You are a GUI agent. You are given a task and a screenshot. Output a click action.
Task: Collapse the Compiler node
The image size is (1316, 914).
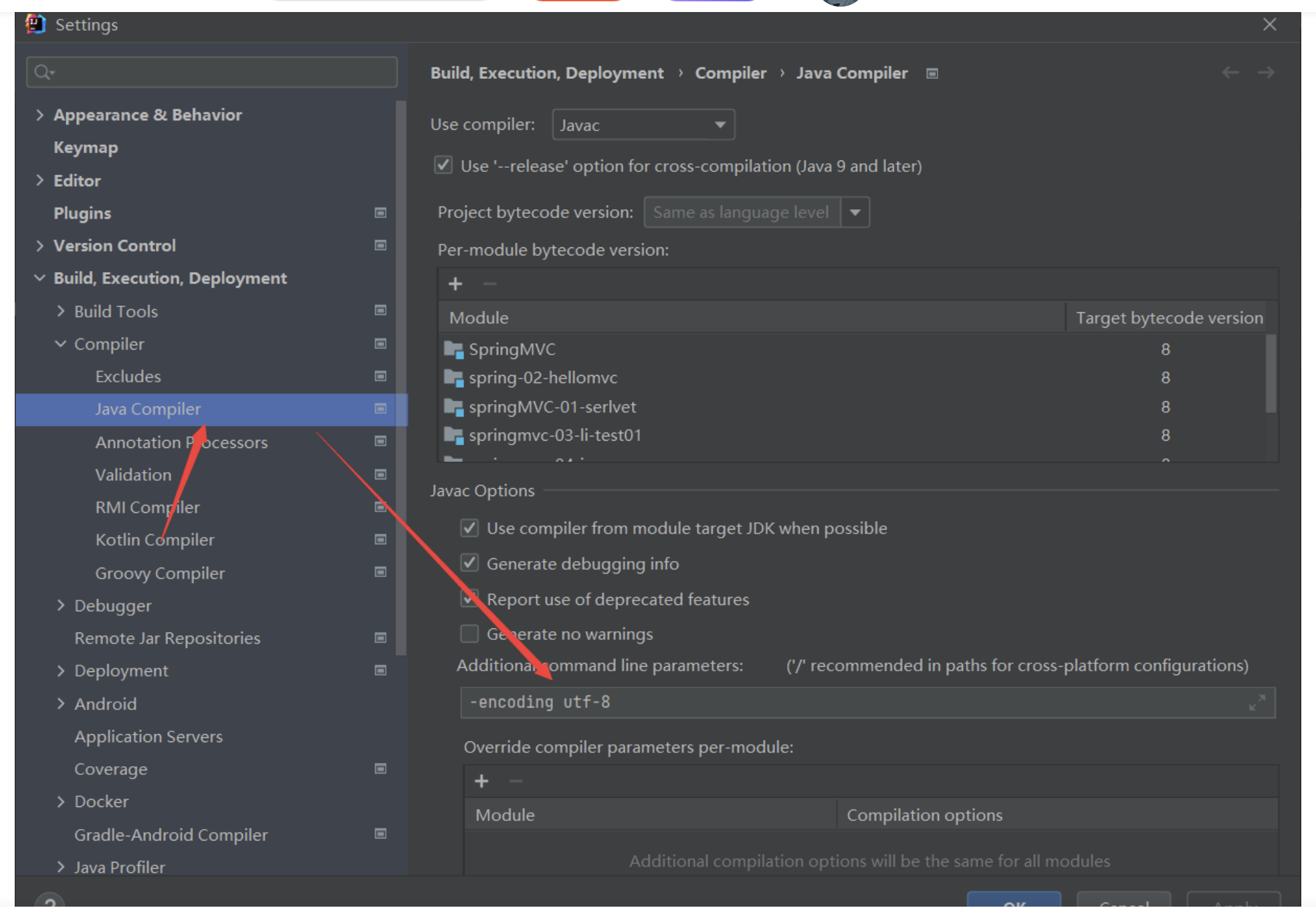[61, 344]
